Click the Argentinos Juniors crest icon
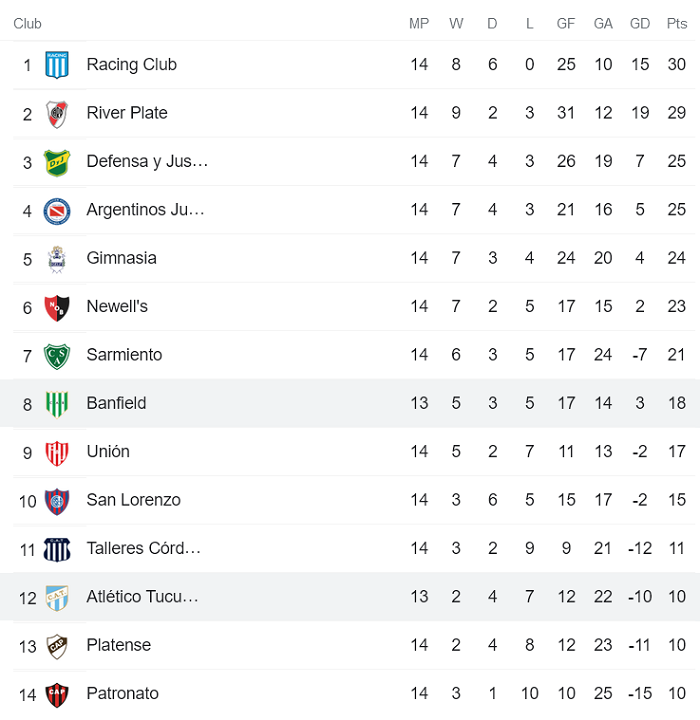700x720 pixels. pos(57,210)
